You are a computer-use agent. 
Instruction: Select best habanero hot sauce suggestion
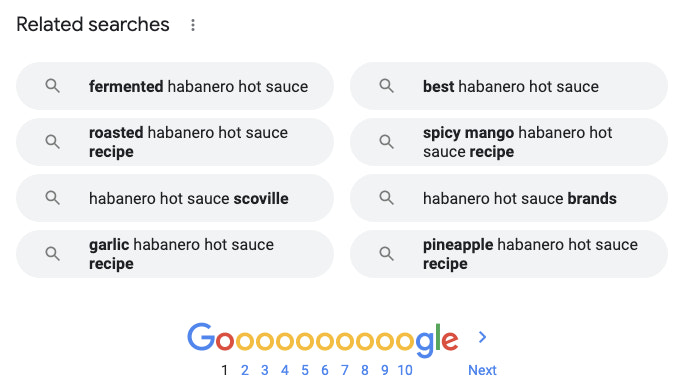pyautogui.click(x=509, y=86)
